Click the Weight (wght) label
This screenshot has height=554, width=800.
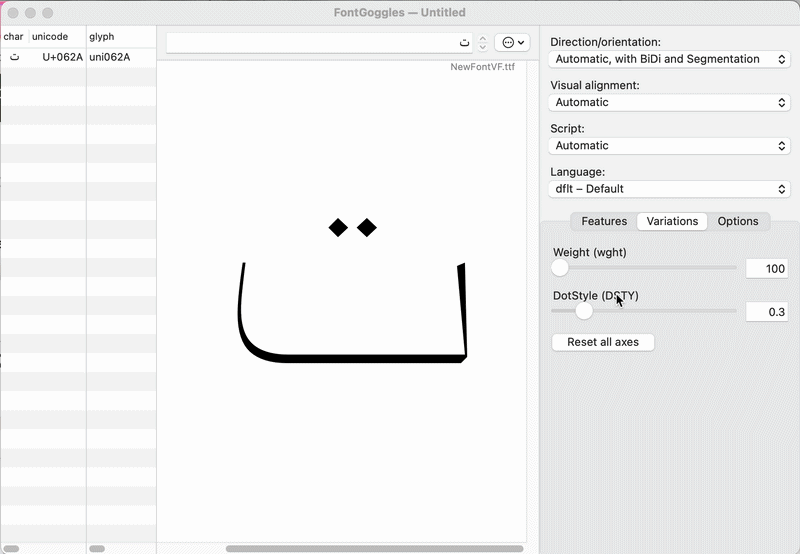[x=590, y=253]
